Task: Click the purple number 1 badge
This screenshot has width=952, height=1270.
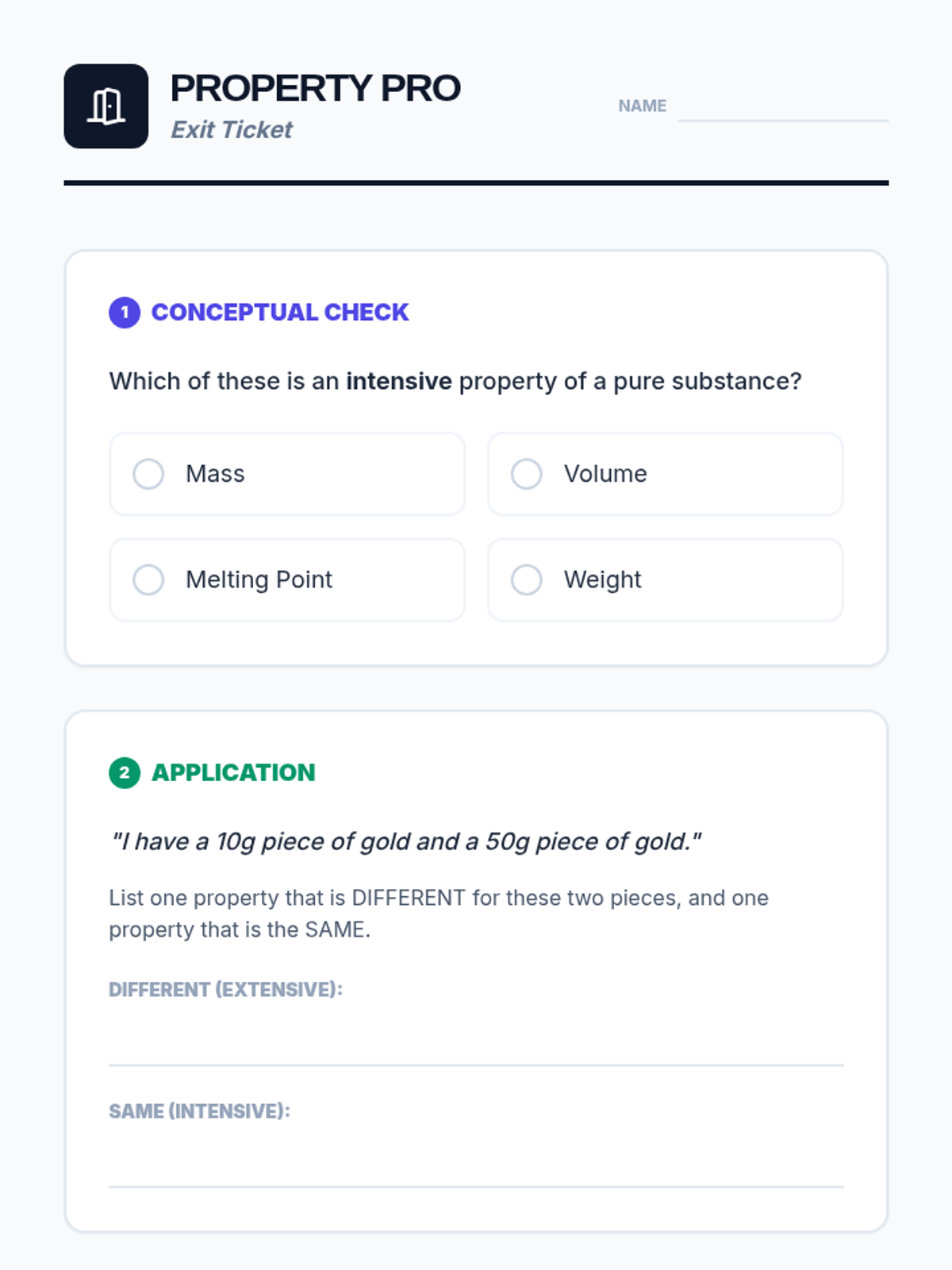Action: coord(125,312)
